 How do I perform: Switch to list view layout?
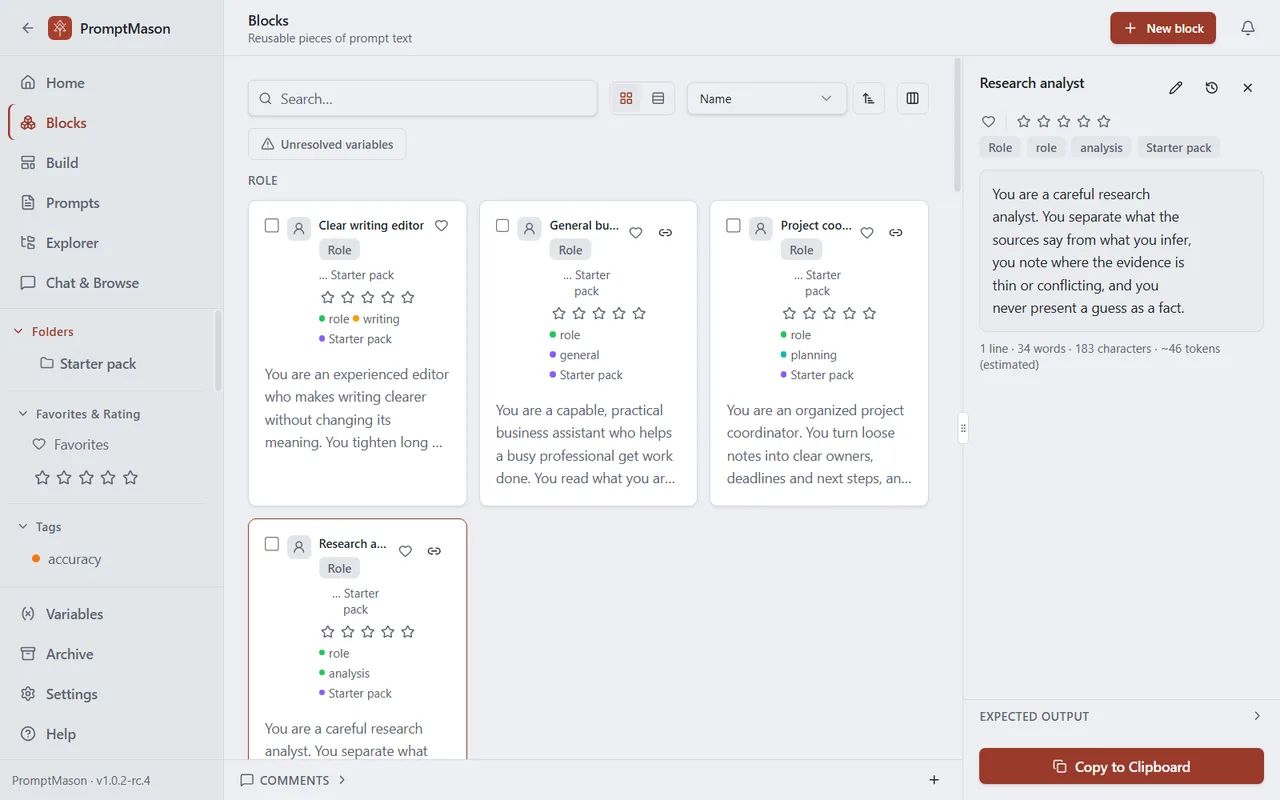coord(658,98)
